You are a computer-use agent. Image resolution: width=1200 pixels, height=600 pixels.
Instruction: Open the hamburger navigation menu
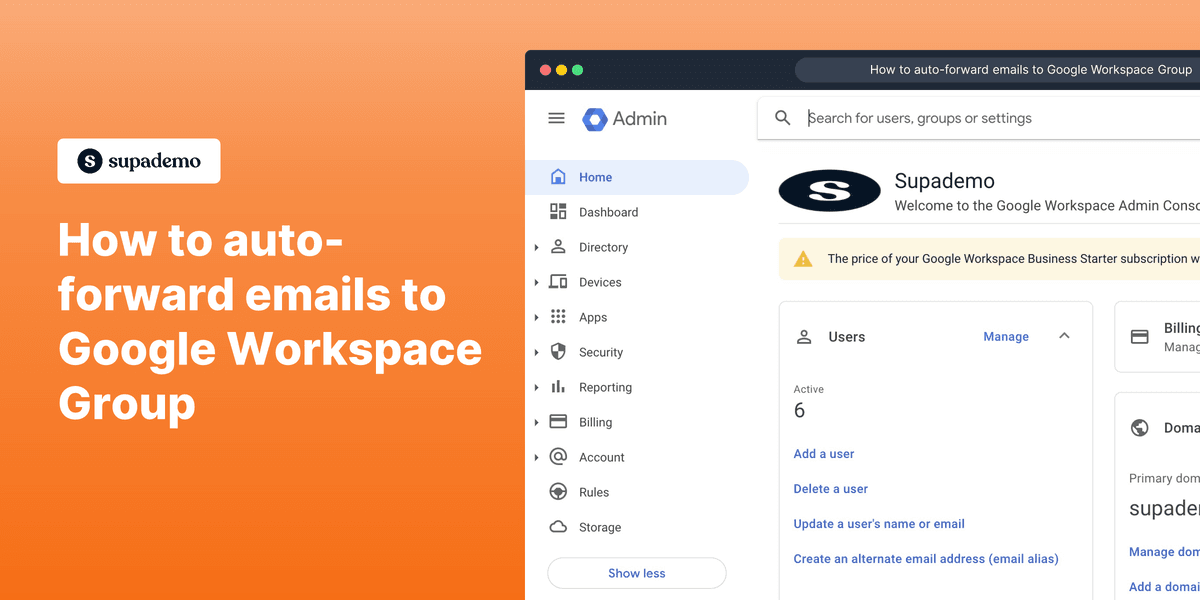coord(556,118)
